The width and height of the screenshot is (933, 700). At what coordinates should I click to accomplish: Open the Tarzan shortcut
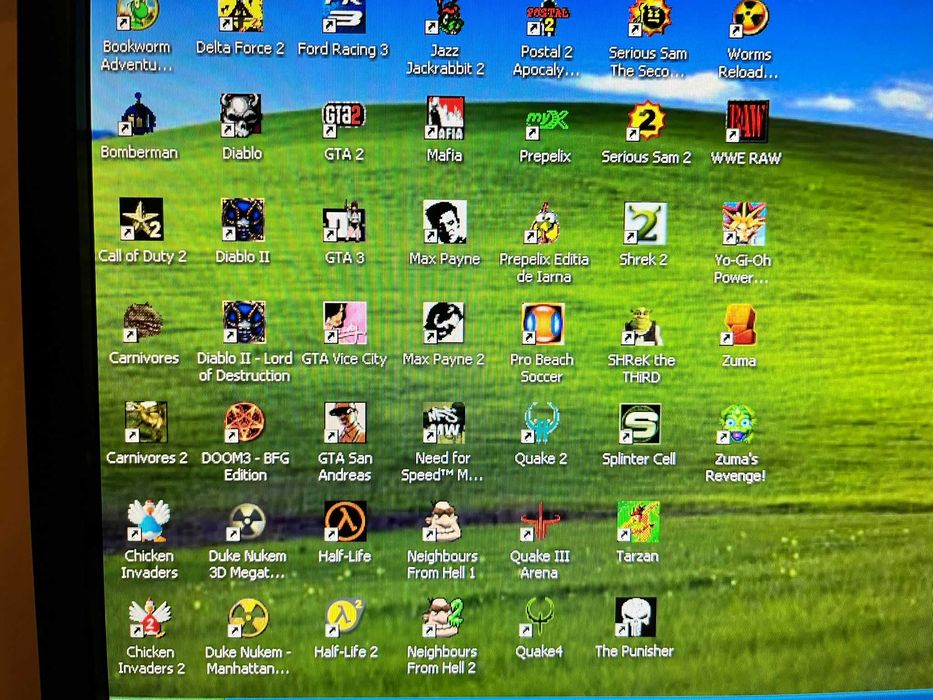click(x=638, y=522)
